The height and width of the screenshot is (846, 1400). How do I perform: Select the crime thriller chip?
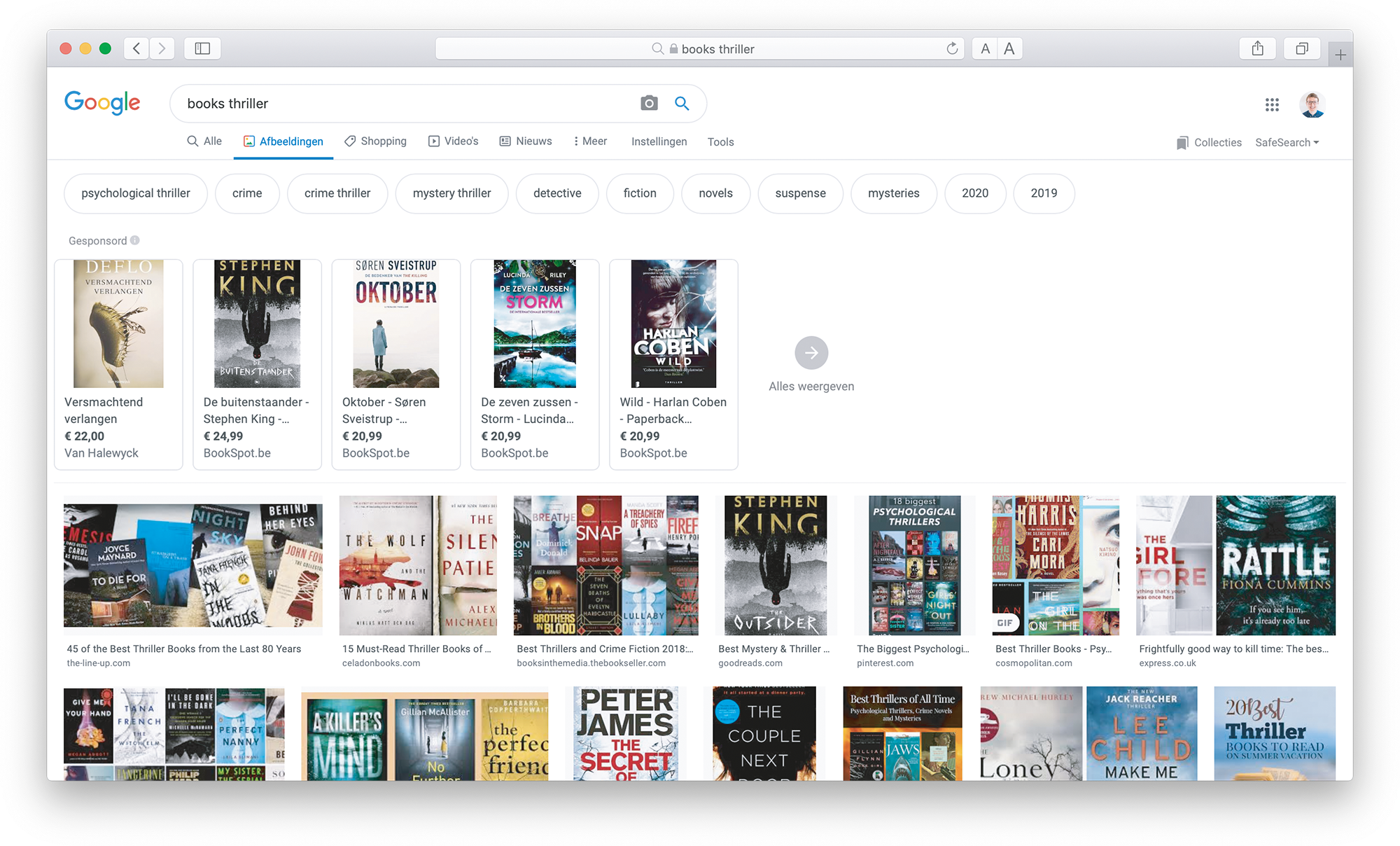click(x=337, y=193)
